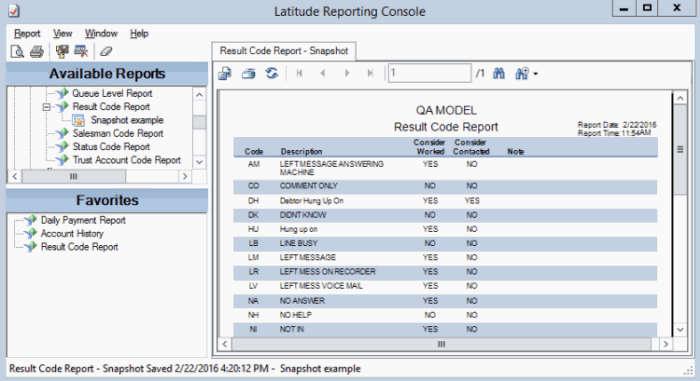700x381 pixels.
Task: Click the Description column header in report
Action: point(301,152)
